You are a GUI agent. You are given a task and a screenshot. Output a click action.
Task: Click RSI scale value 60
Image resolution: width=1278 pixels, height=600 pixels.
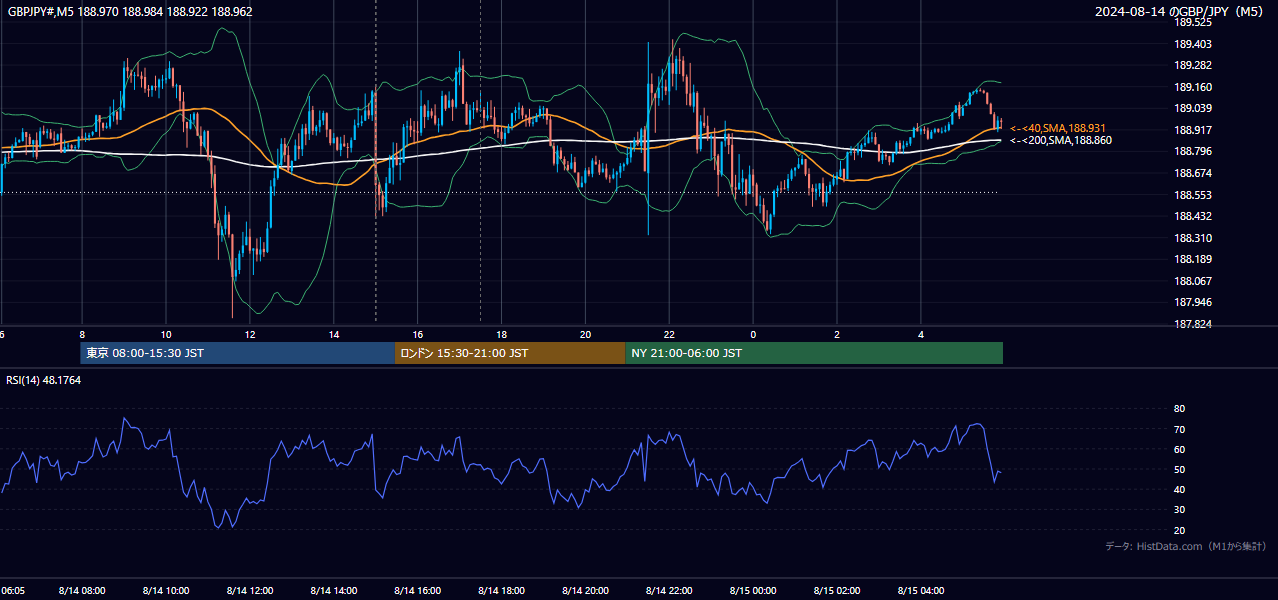(1180, 449)
